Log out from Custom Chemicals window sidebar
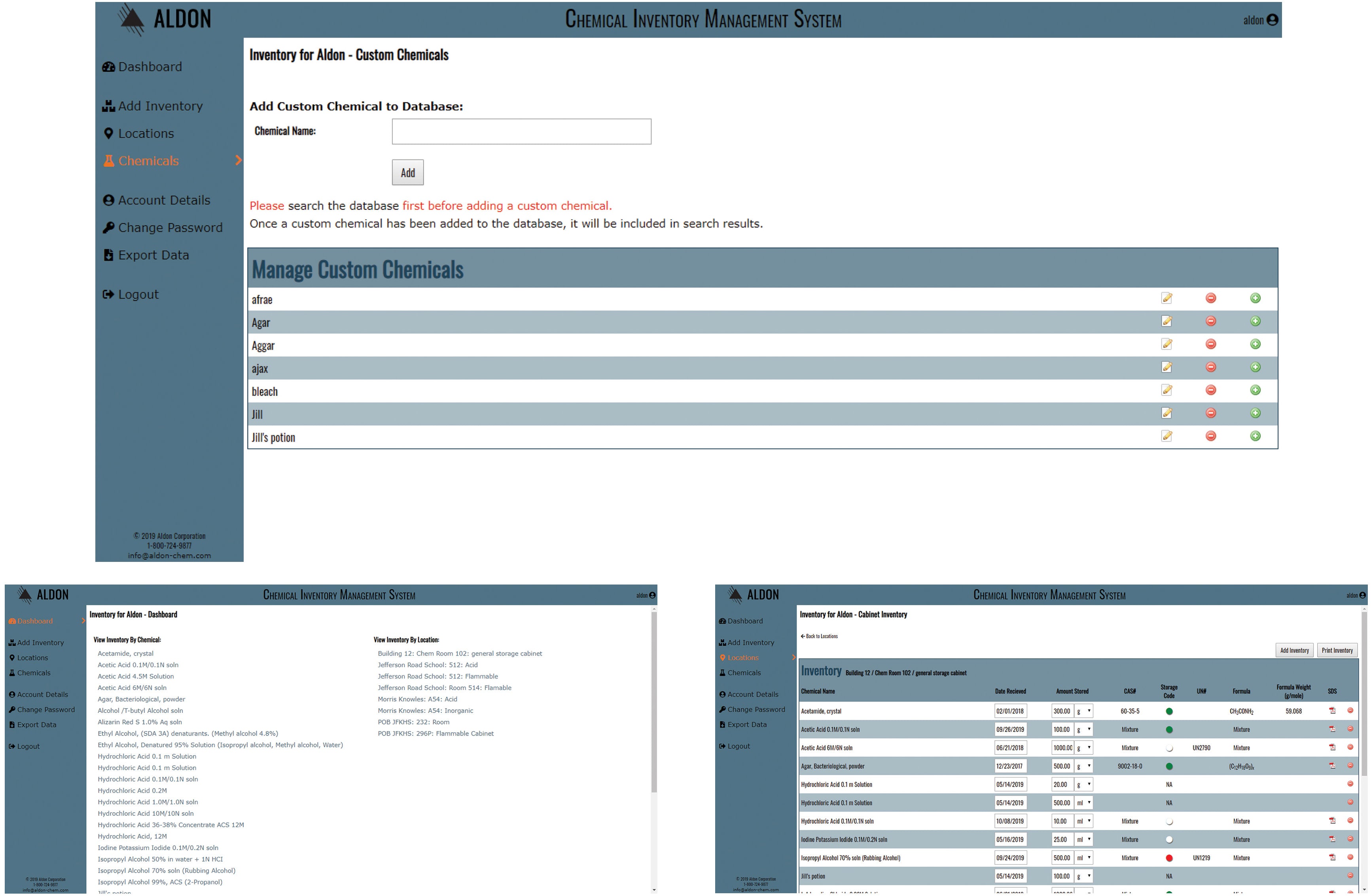The height and width of the screenshot is (896, 1371). (x=131, y=294)
